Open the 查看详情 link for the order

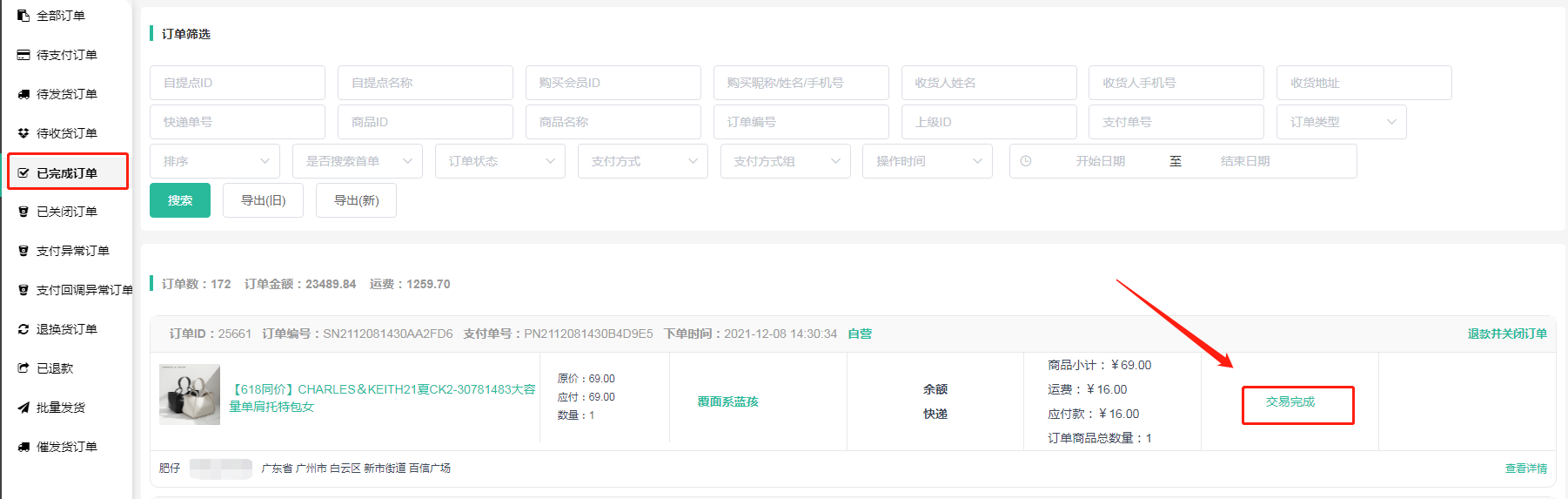pos(1526,469)
